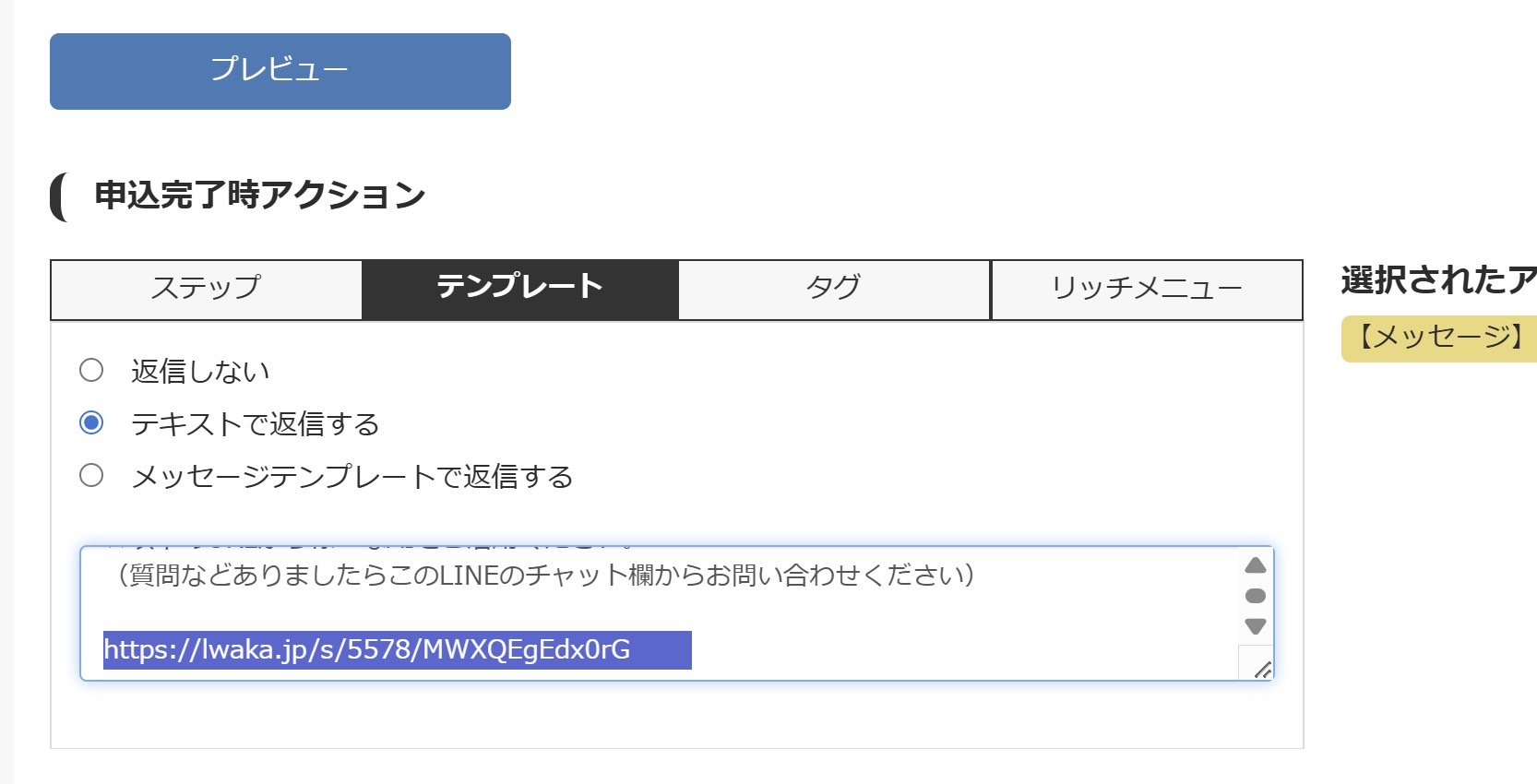Switch to the ステップ tab
This screenshot has height=784, width=1537.
(x=207, y=290)
